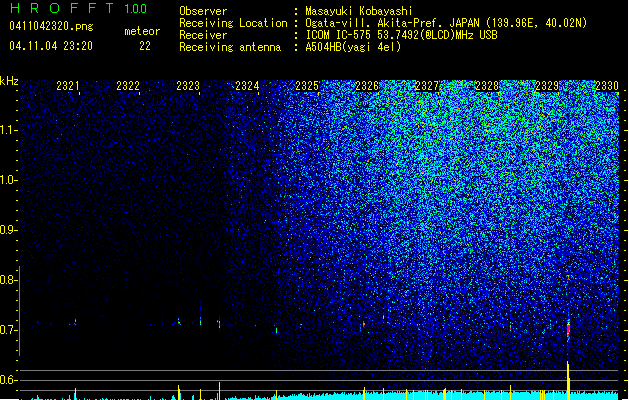Click the 2324 time axis marker
The width and height of the screenshot is (629, 400).
[x=247, y=86]
